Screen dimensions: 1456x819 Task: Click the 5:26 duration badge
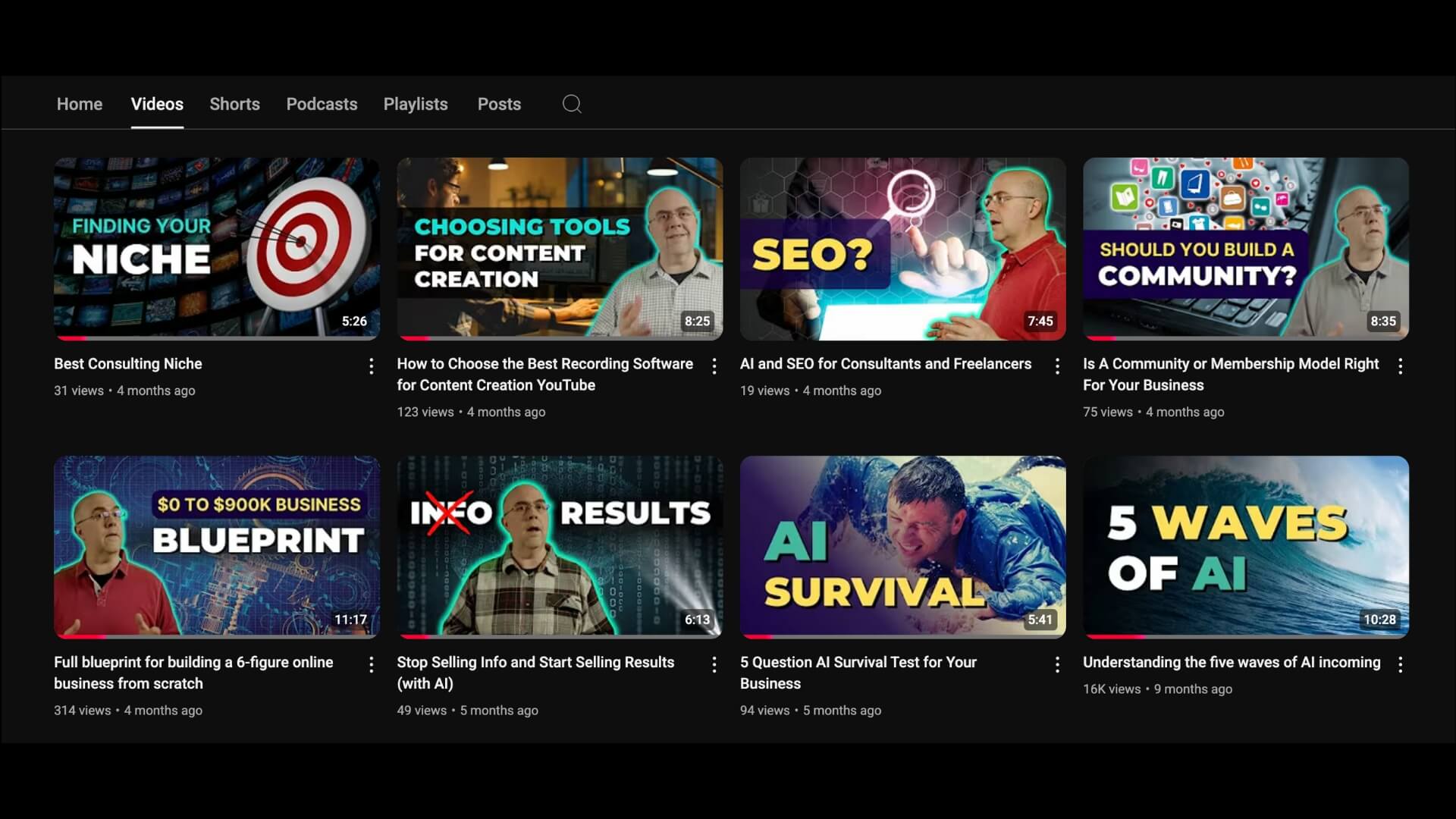coord(354,322)
